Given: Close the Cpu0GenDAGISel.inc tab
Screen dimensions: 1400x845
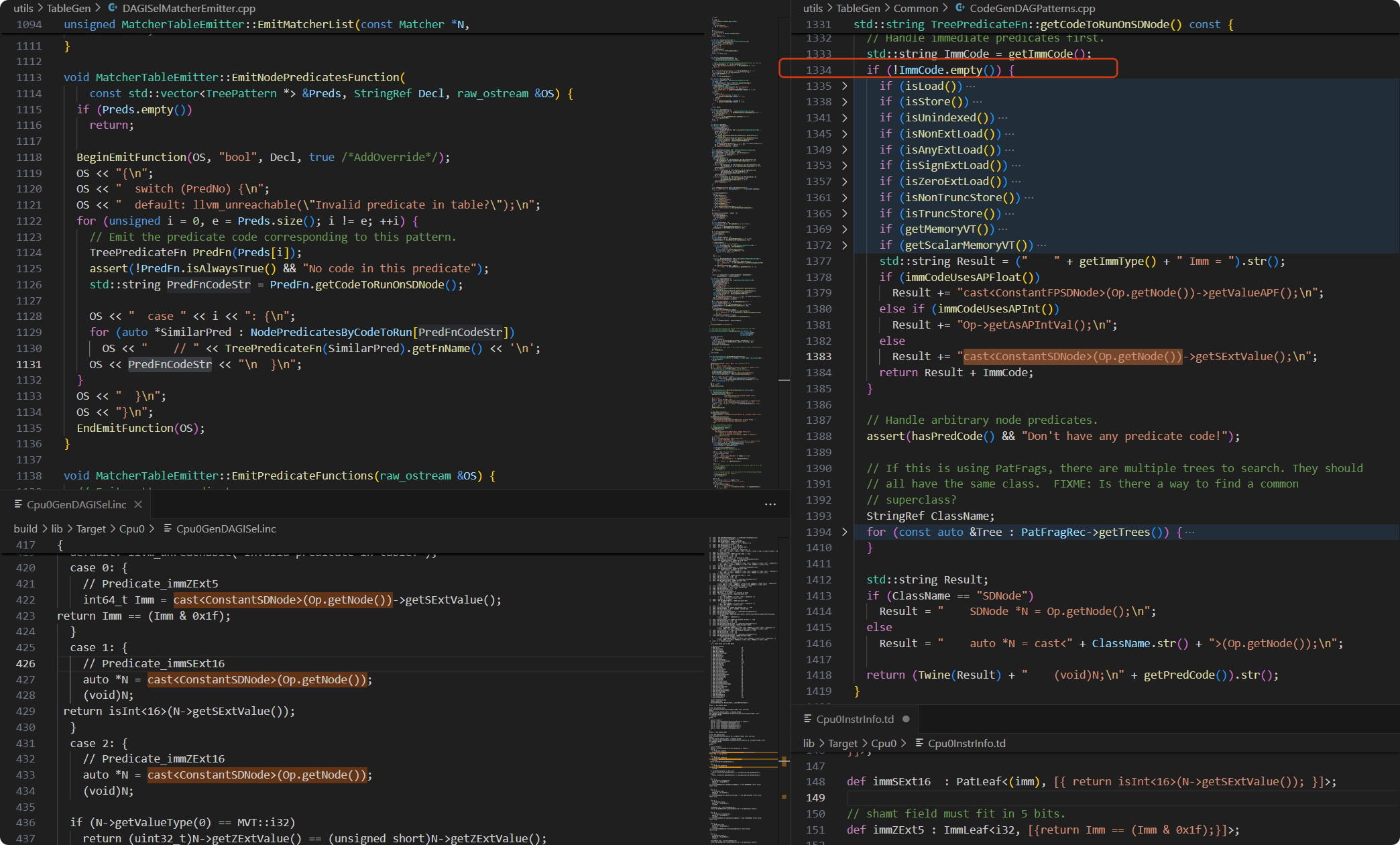Looking at the screenshot, I should coord(138,504).
